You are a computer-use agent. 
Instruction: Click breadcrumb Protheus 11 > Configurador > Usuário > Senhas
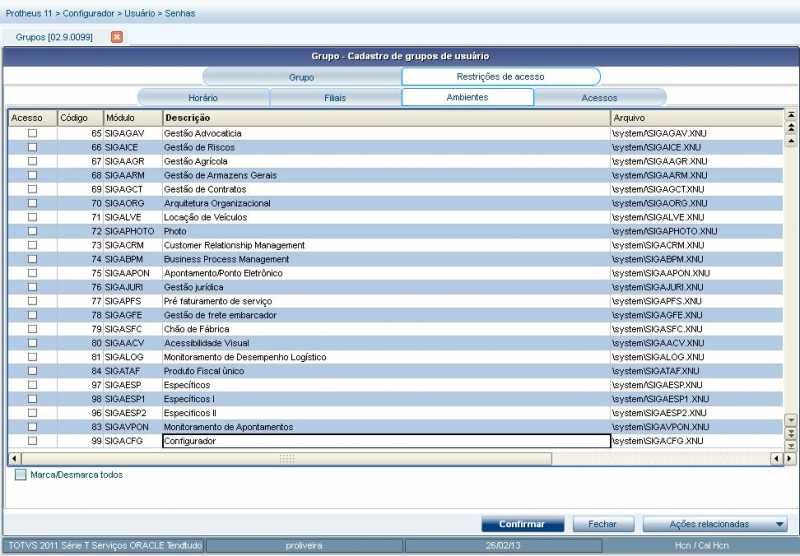(101, 13)
